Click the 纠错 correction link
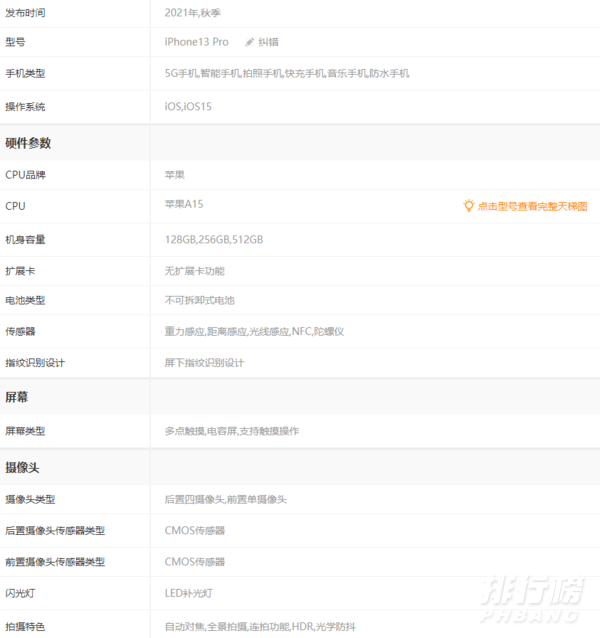Screen dimensions: 600x638 click(268, 42)
